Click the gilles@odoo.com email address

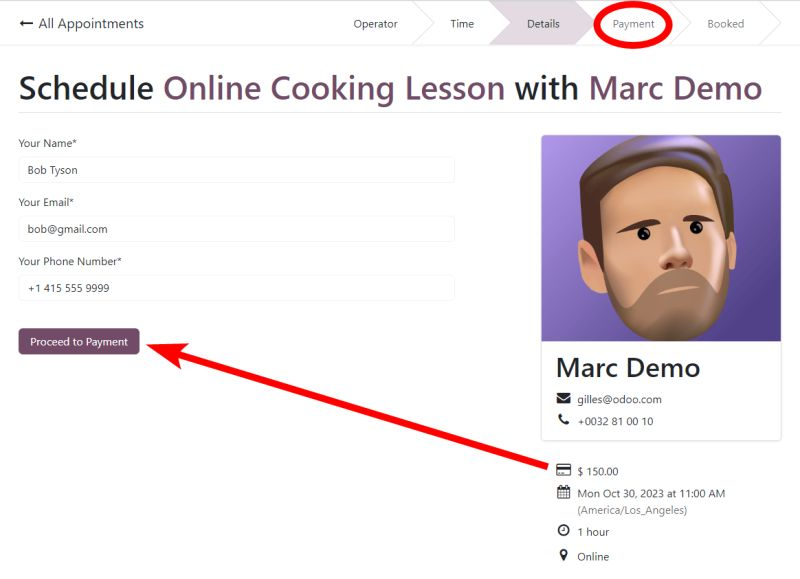point(619,399)
